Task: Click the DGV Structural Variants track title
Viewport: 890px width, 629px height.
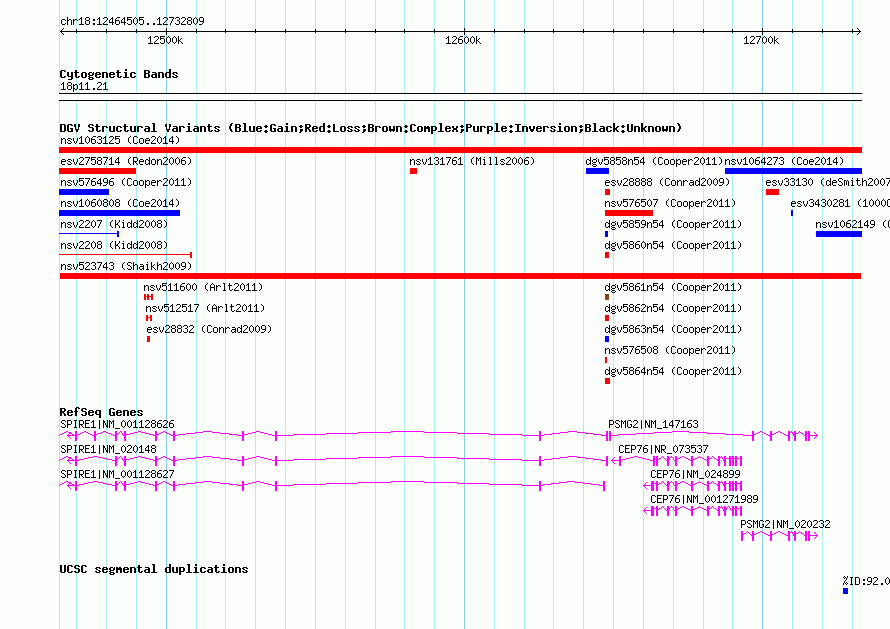Action: (371, 128)
